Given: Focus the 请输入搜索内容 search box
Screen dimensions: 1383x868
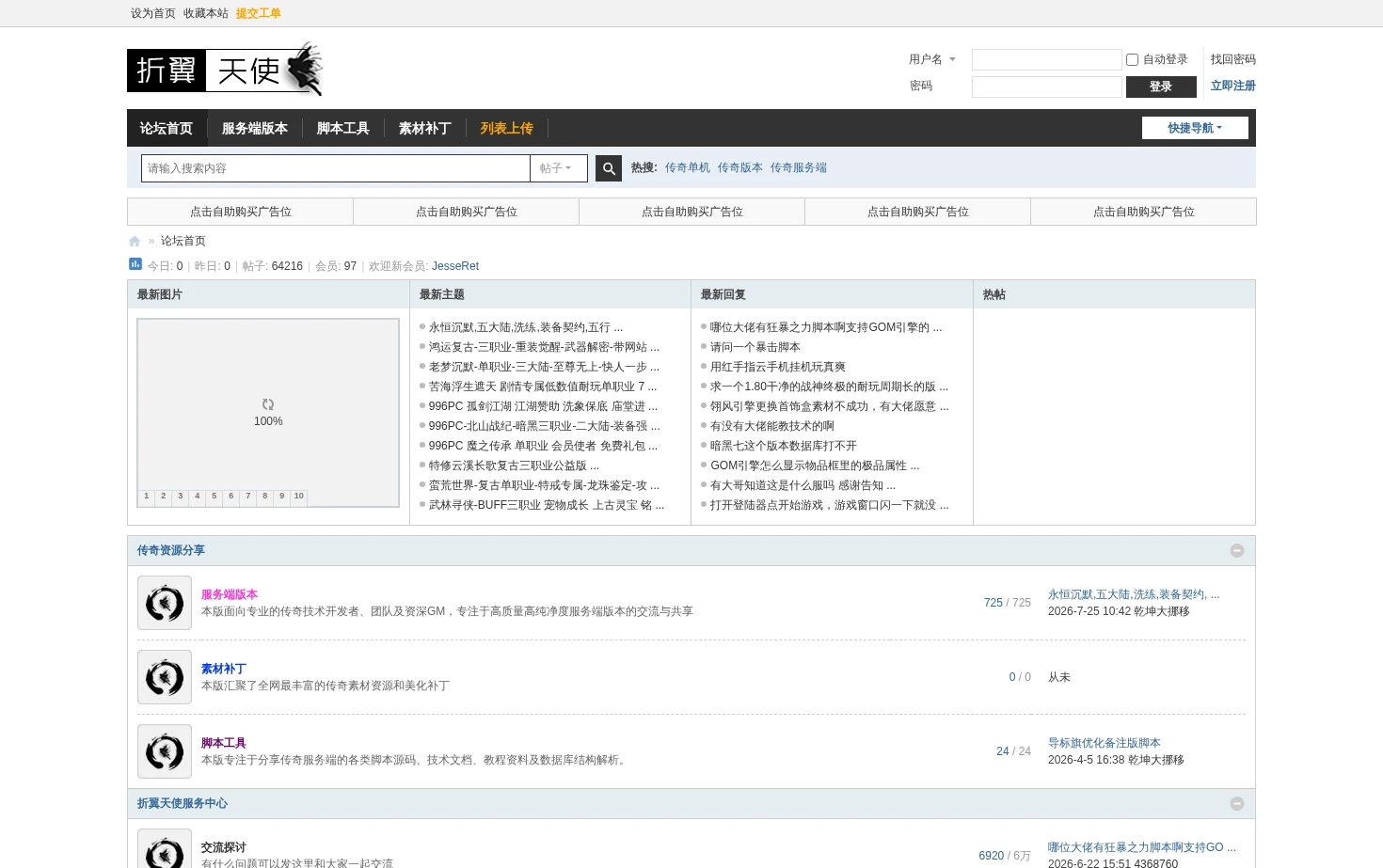Looking at the screenshot, I should [x=336, y=168].
